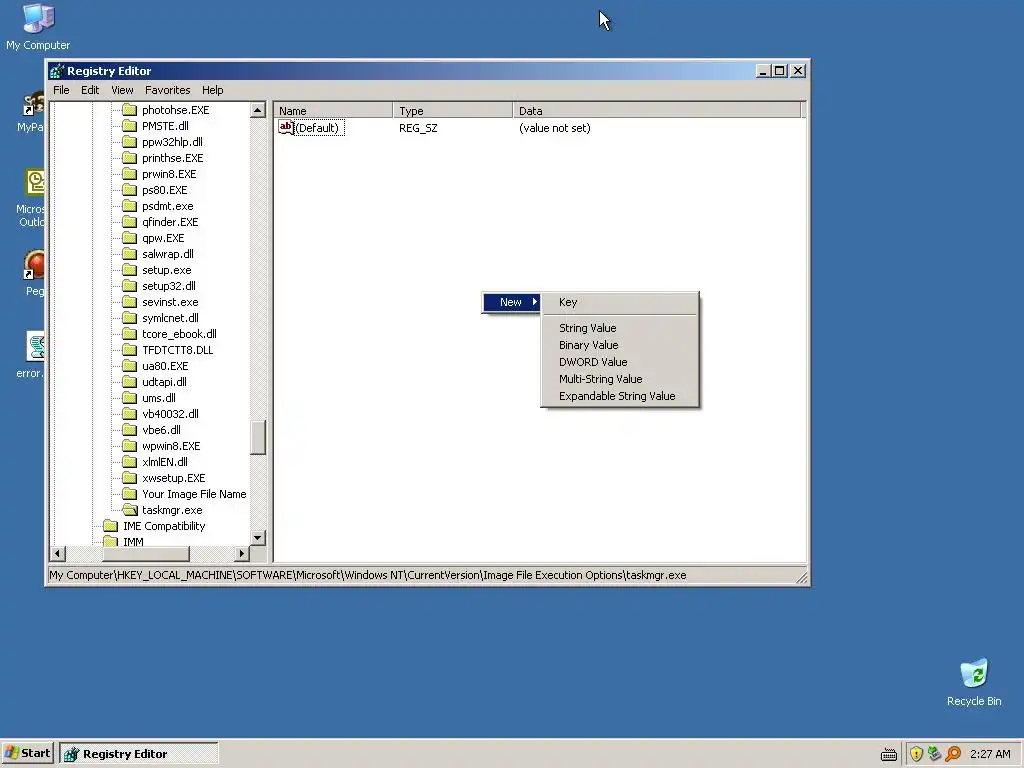Select the tcore_ebook.dll key

click(x=179, y=334)
